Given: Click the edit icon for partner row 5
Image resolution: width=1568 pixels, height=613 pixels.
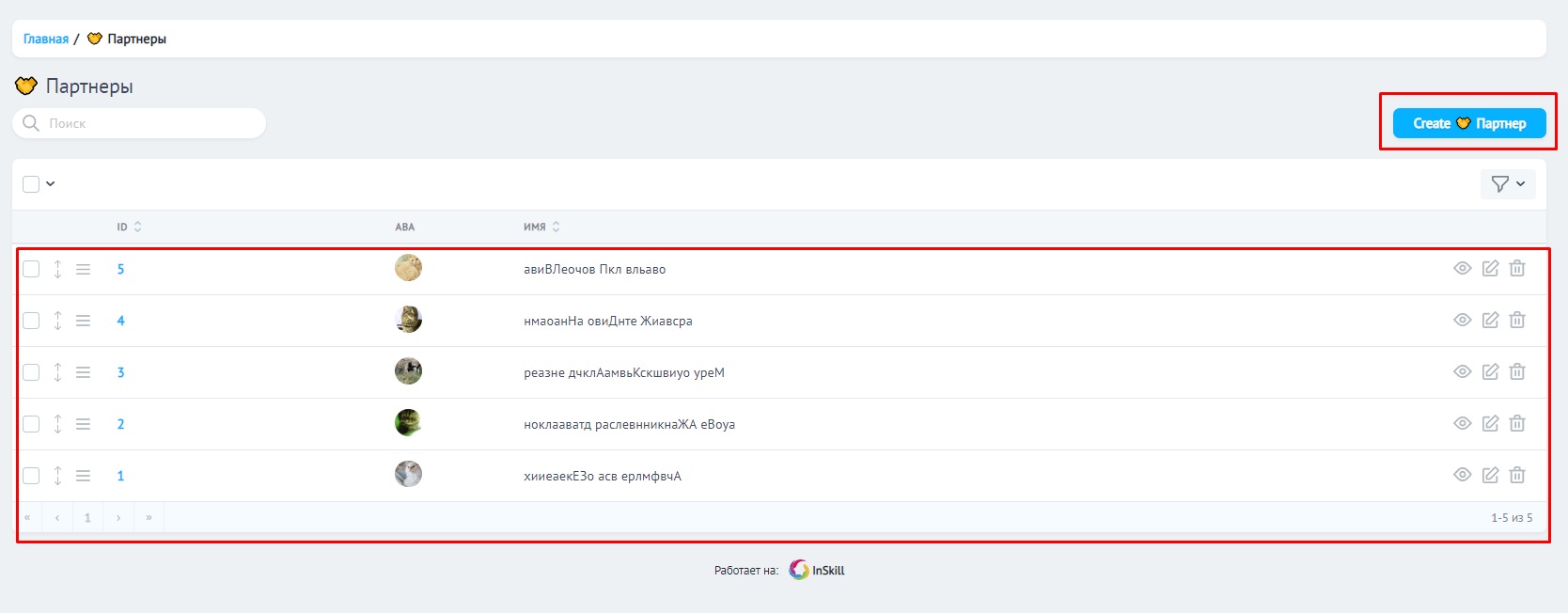Looking at the screenshot, I should tap(1490, 269).
